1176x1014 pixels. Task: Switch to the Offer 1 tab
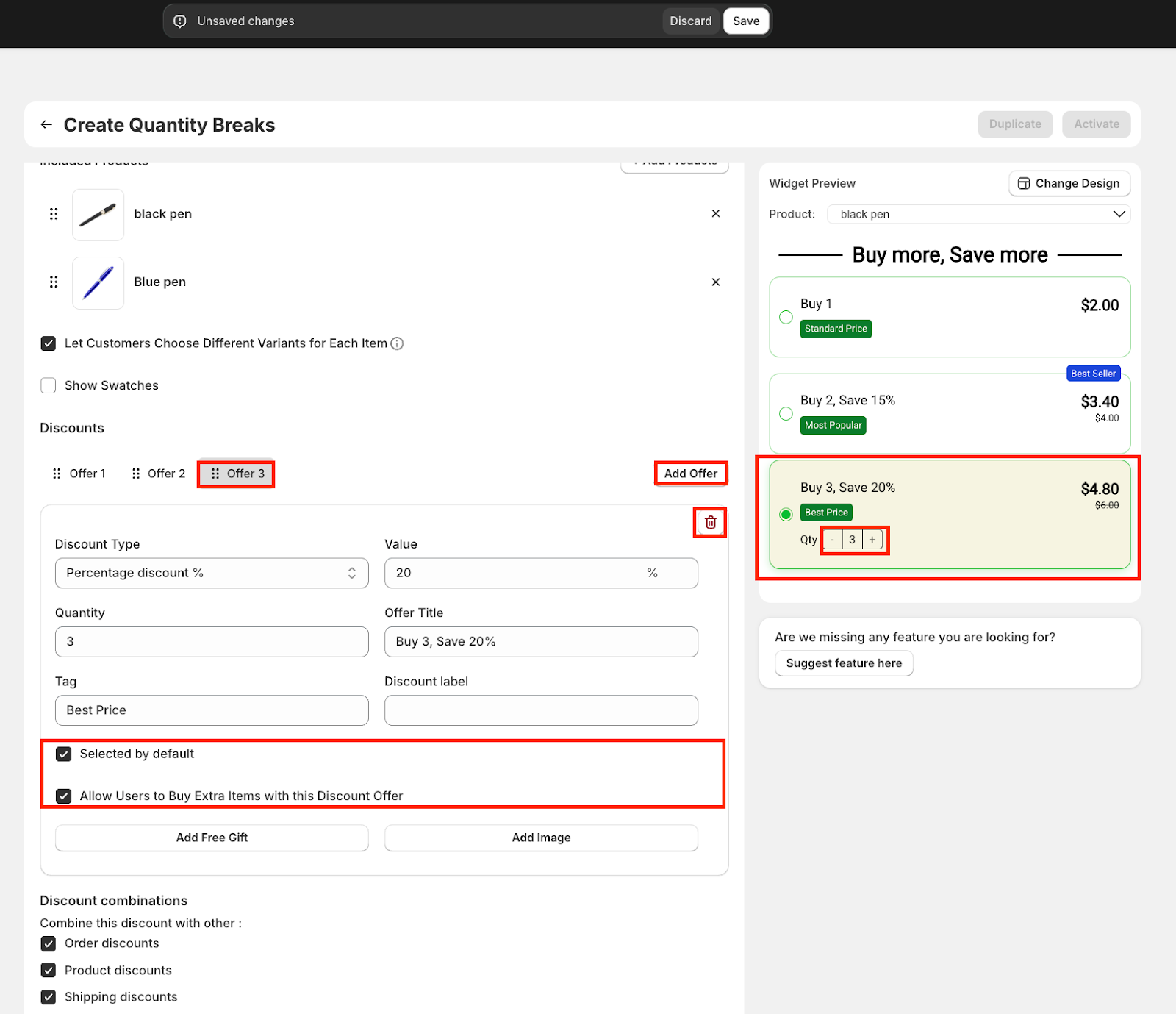(x=79, y=474)
